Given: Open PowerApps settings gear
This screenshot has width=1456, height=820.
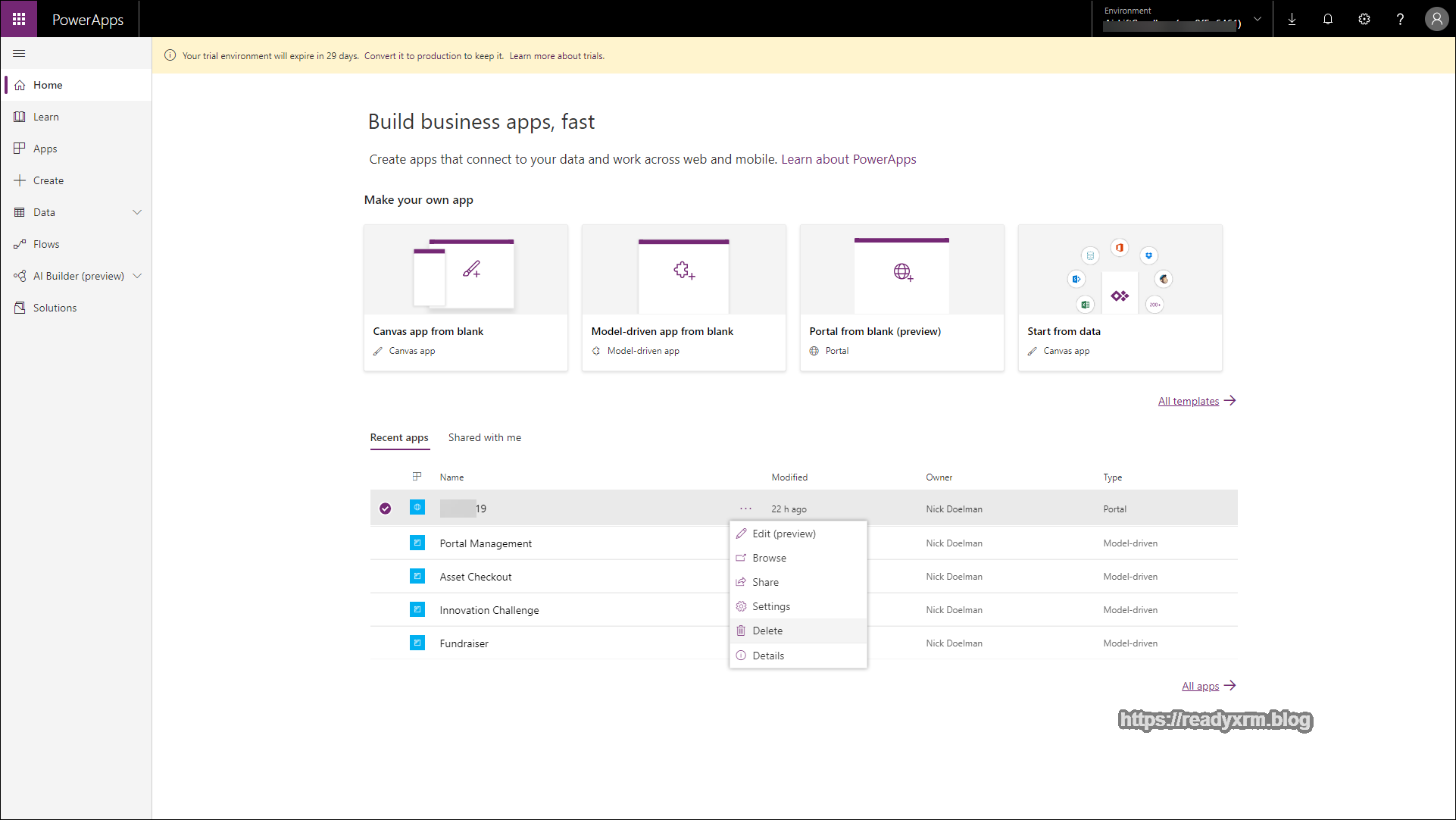Looking at the screenshot, I should pos(1364,19).
